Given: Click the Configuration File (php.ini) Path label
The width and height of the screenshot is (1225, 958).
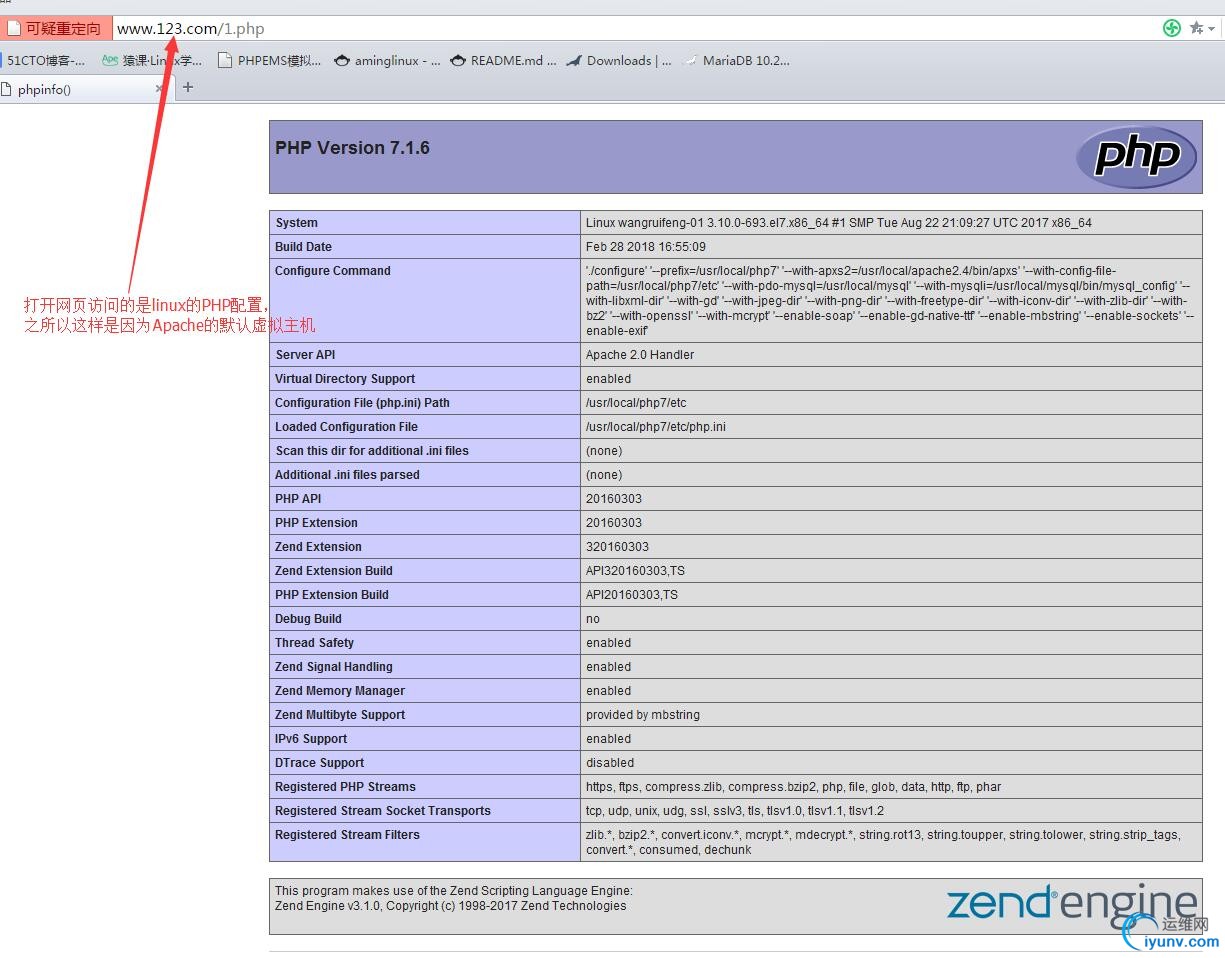Looking at the screenshot, I should point(362,403).
